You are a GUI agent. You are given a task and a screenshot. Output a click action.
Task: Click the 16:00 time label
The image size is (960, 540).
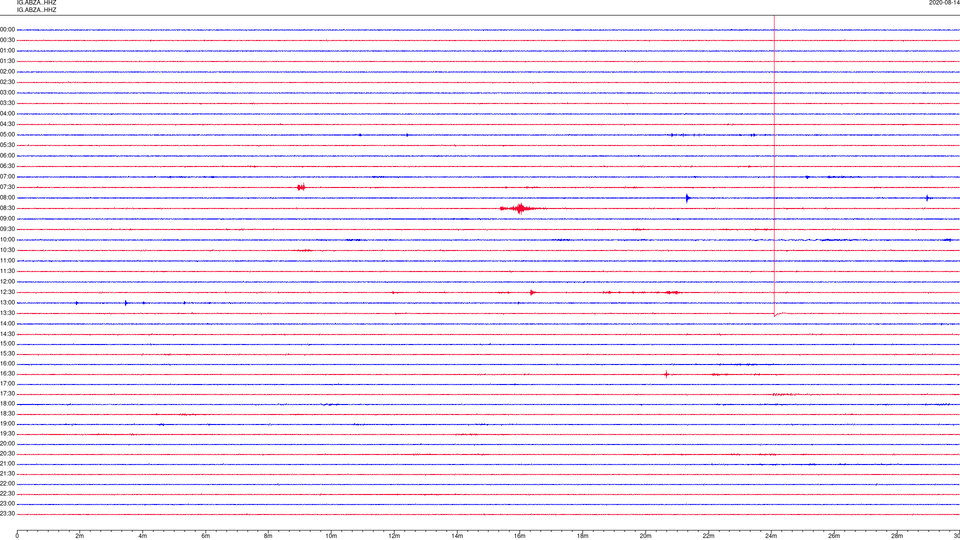[x=7, y=364]
